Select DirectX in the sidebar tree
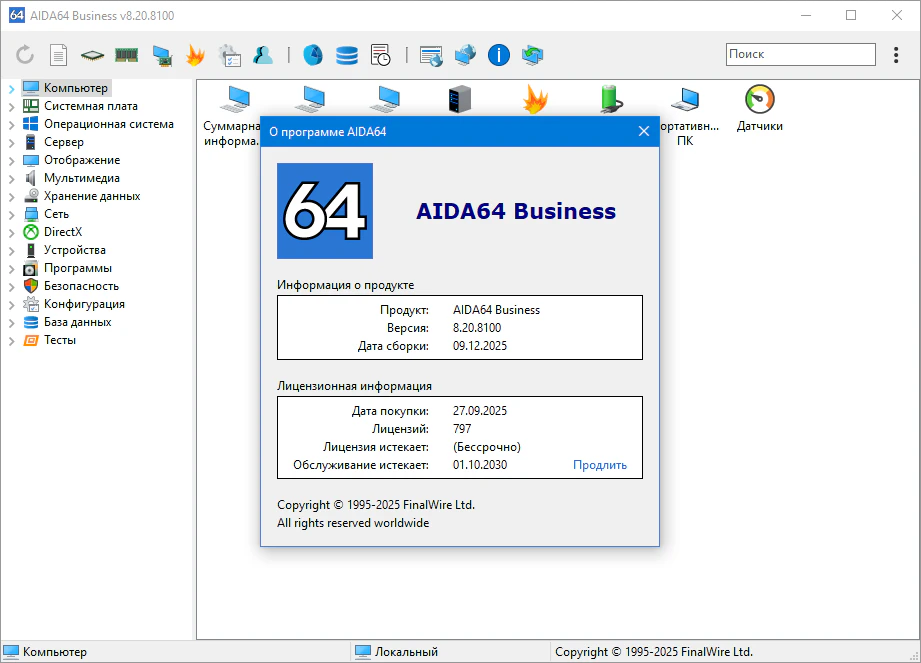This screenshot has height=663, width=921. click(63, 232)
